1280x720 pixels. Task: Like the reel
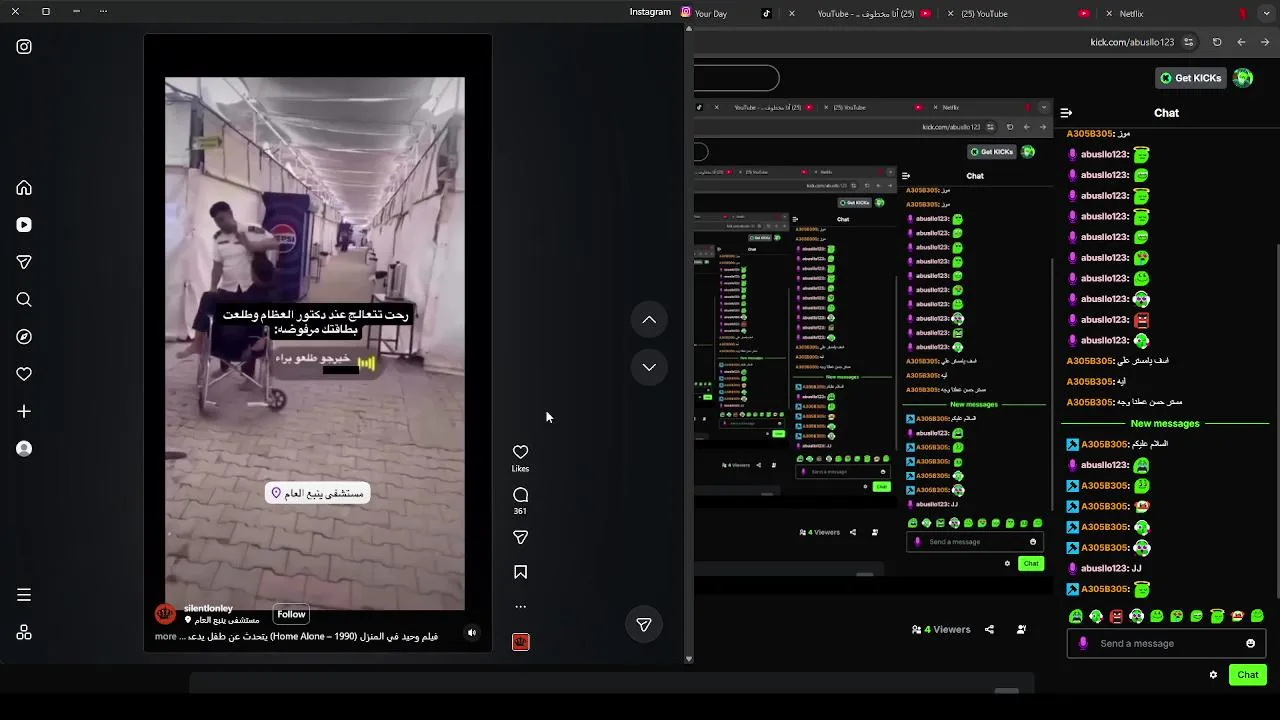pos(520,452)
